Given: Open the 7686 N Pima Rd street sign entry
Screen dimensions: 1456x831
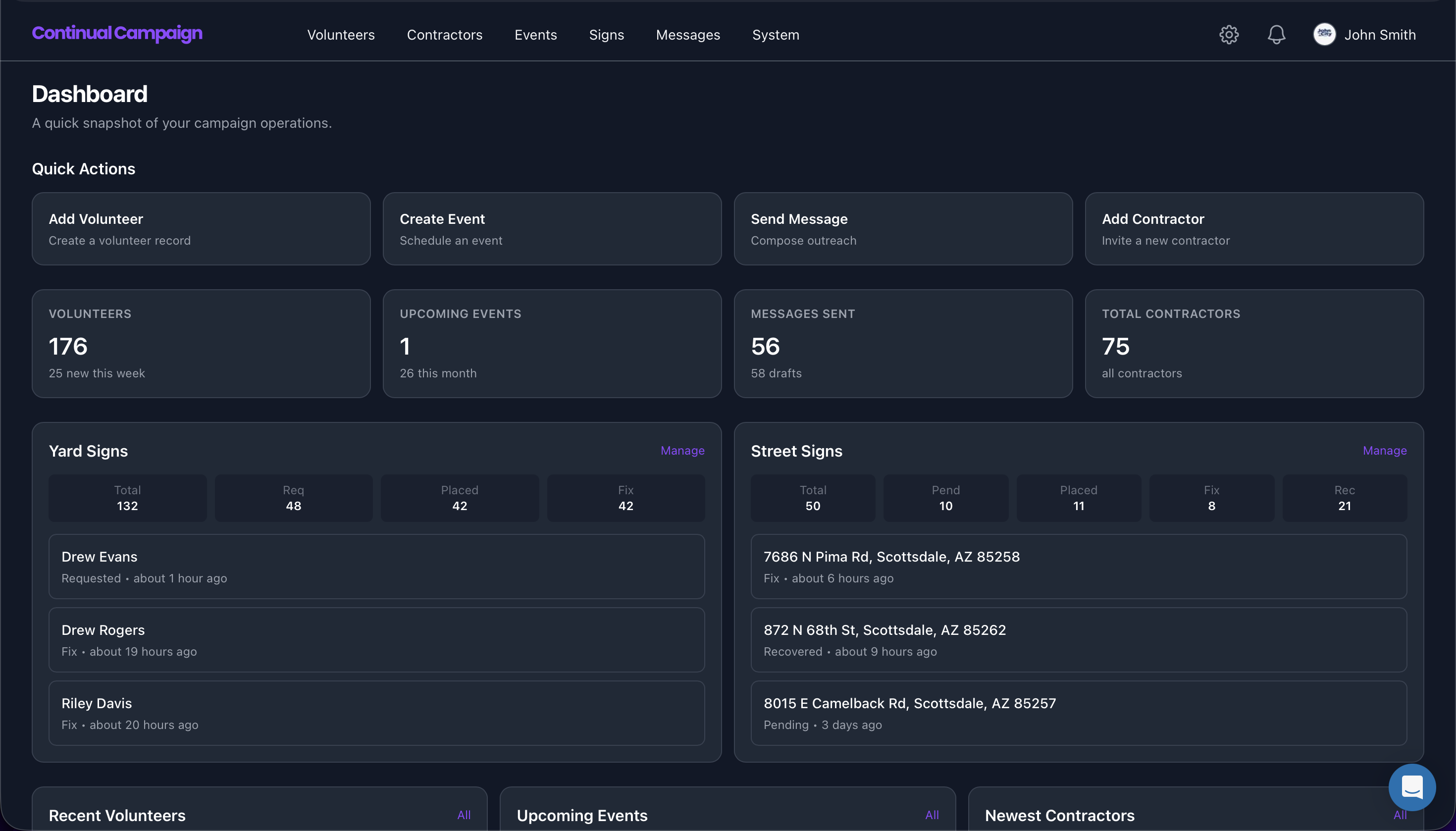Looking at the screenshot, I should tap(1078, 566).
